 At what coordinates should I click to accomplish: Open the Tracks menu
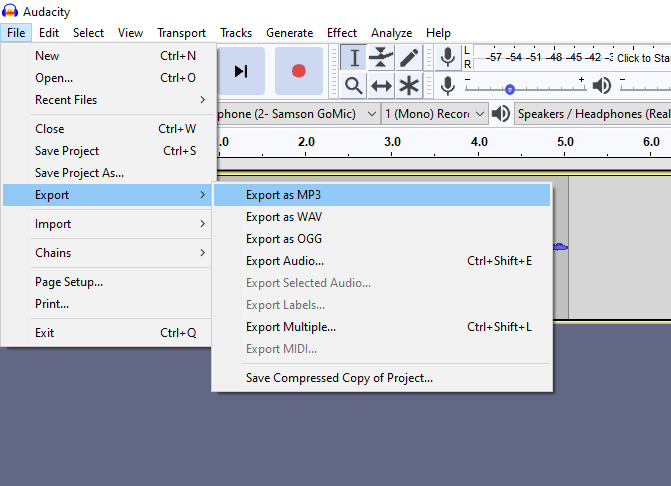[x=236, y=33]
